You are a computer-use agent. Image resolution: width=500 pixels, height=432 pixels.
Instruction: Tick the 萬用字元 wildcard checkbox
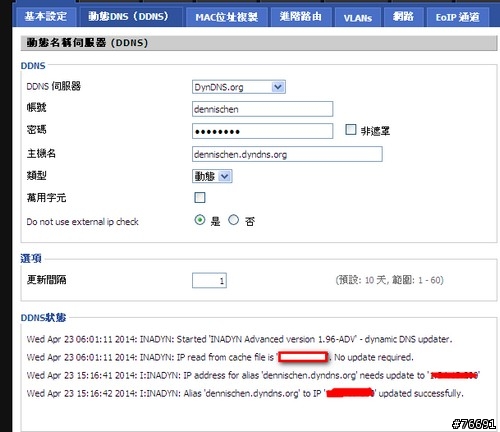(x=200, y=198)
